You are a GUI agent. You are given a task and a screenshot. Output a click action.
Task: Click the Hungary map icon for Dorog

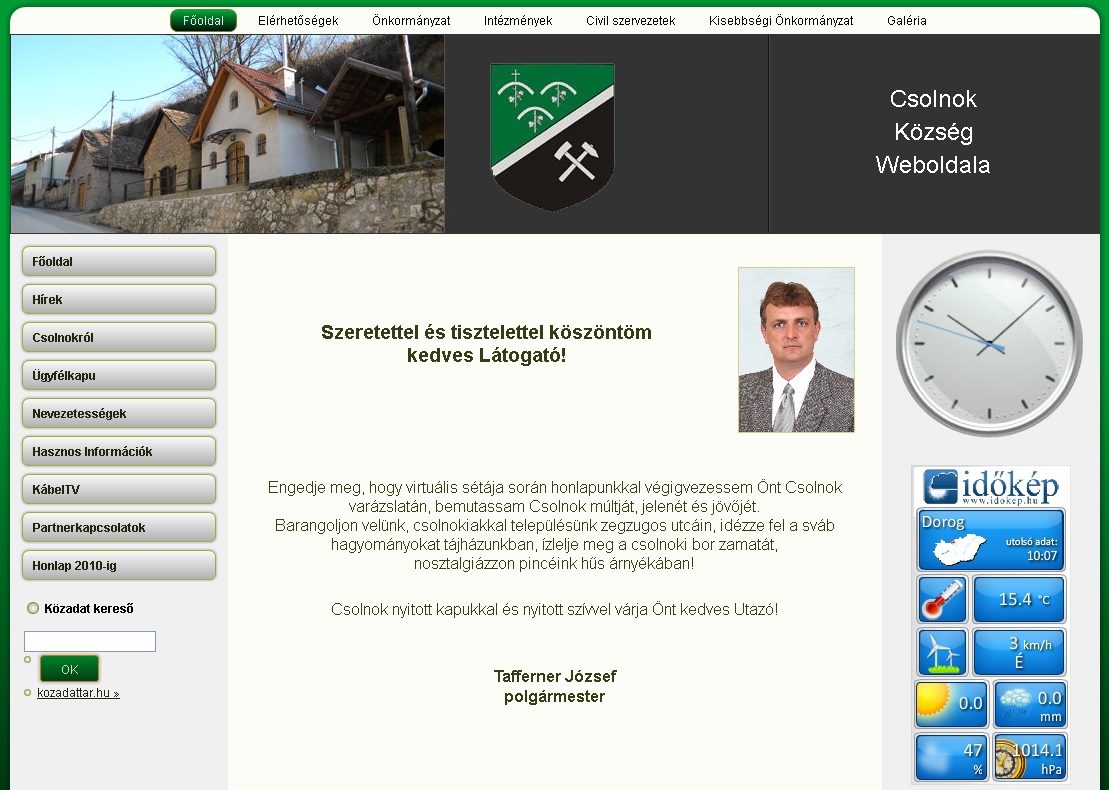[x=960, y=549]
